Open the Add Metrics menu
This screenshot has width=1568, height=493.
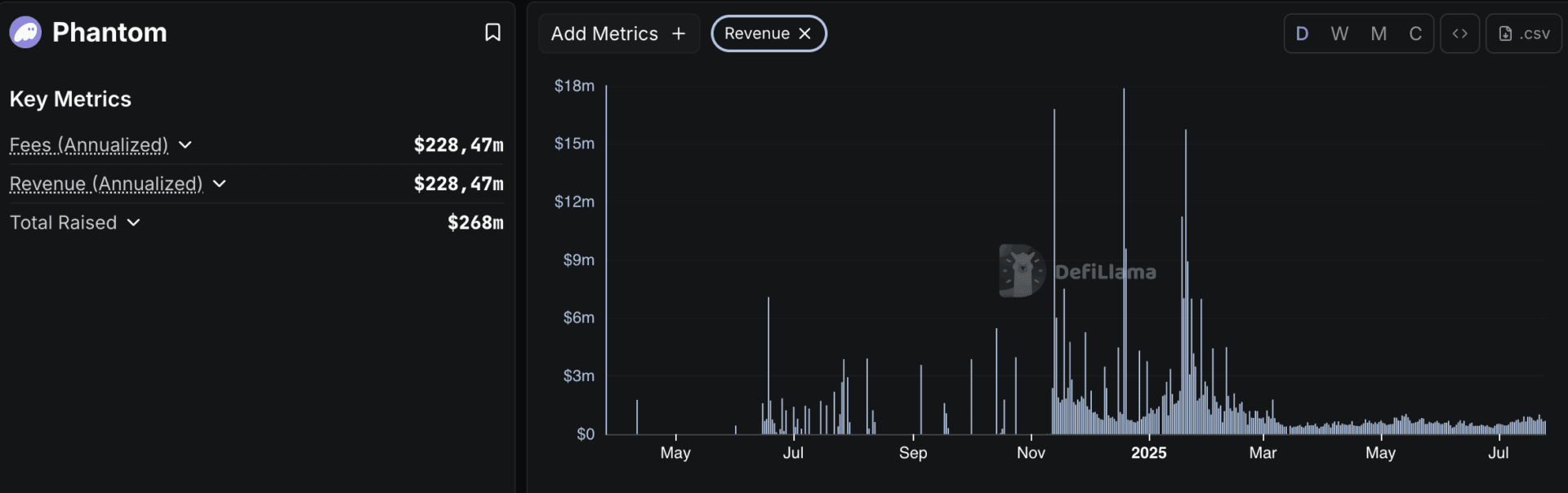tap(619, 33)
